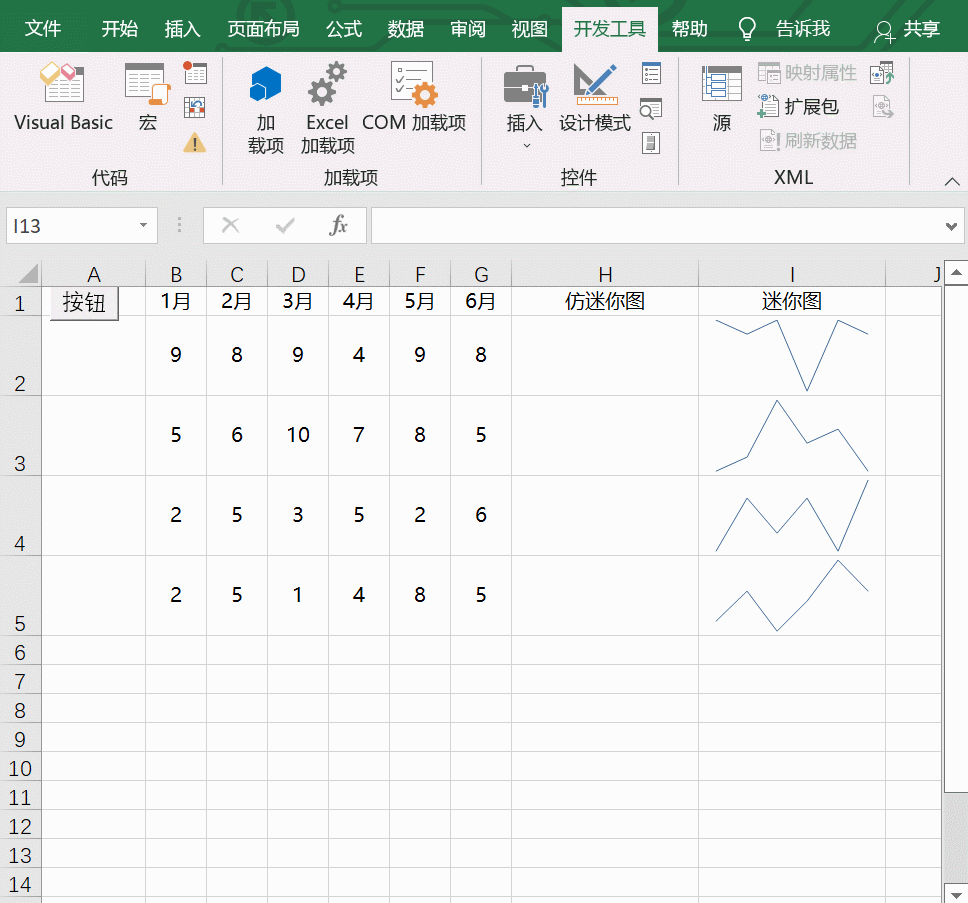
Task: Select column H header
Action: click(x=605, y=273)
